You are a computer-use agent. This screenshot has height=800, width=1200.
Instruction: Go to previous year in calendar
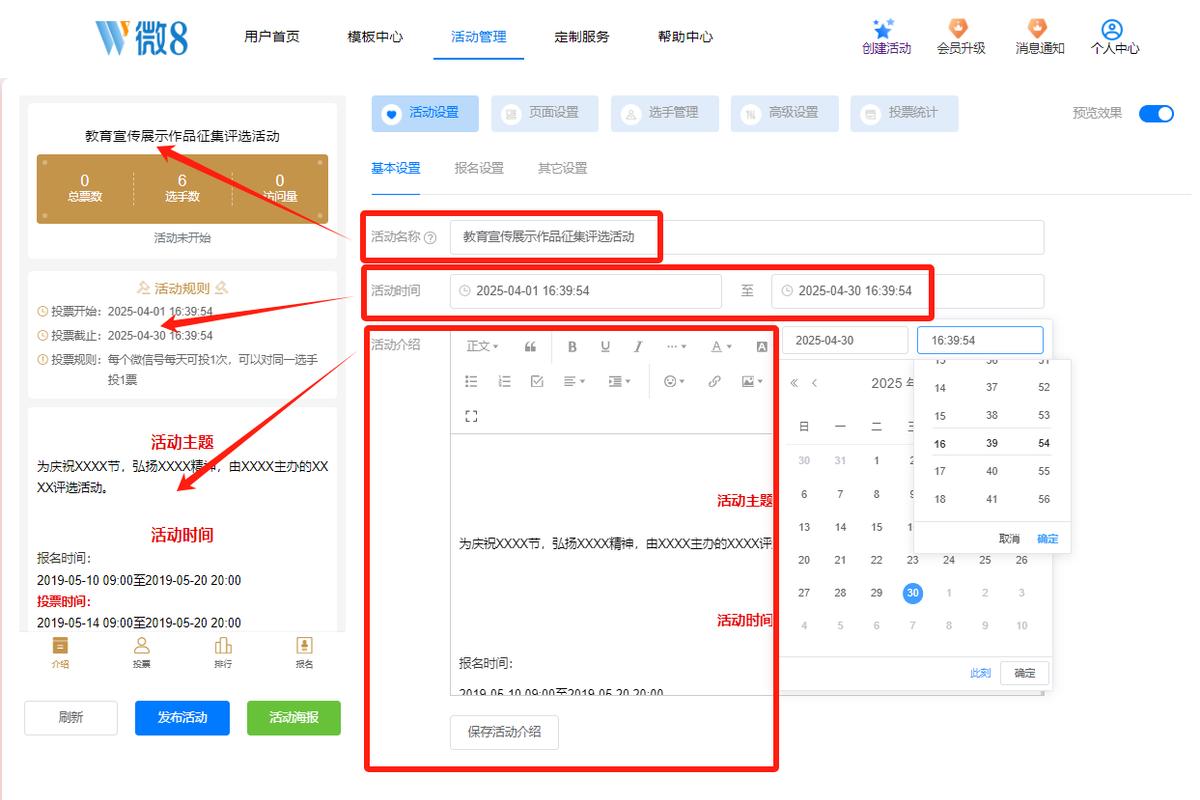point(795,383)
